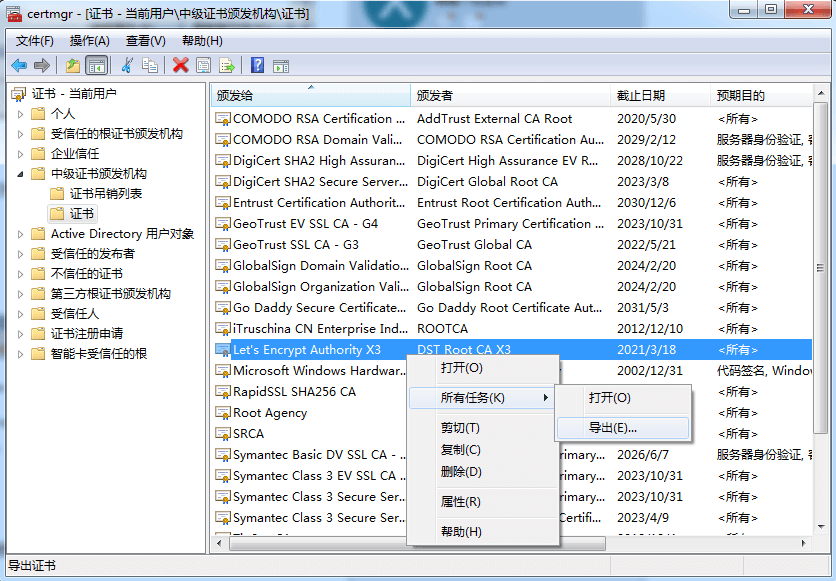Go up one level with folder icon
This screenshot has height=581, width=836.
pyautogui.click(x=73, y=66)
